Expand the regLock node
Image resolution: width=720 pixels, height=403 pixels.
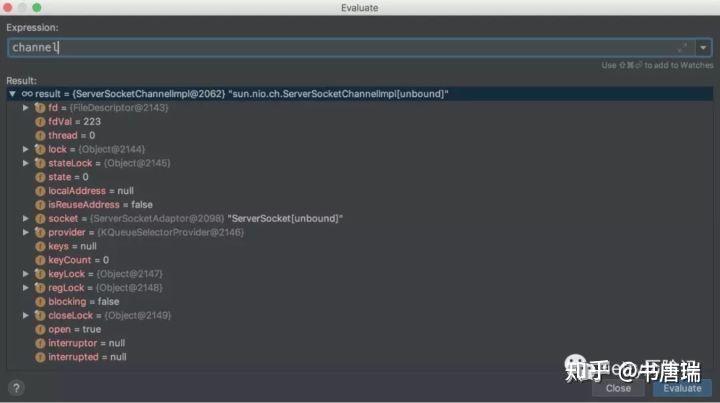(x=26, y=288)
